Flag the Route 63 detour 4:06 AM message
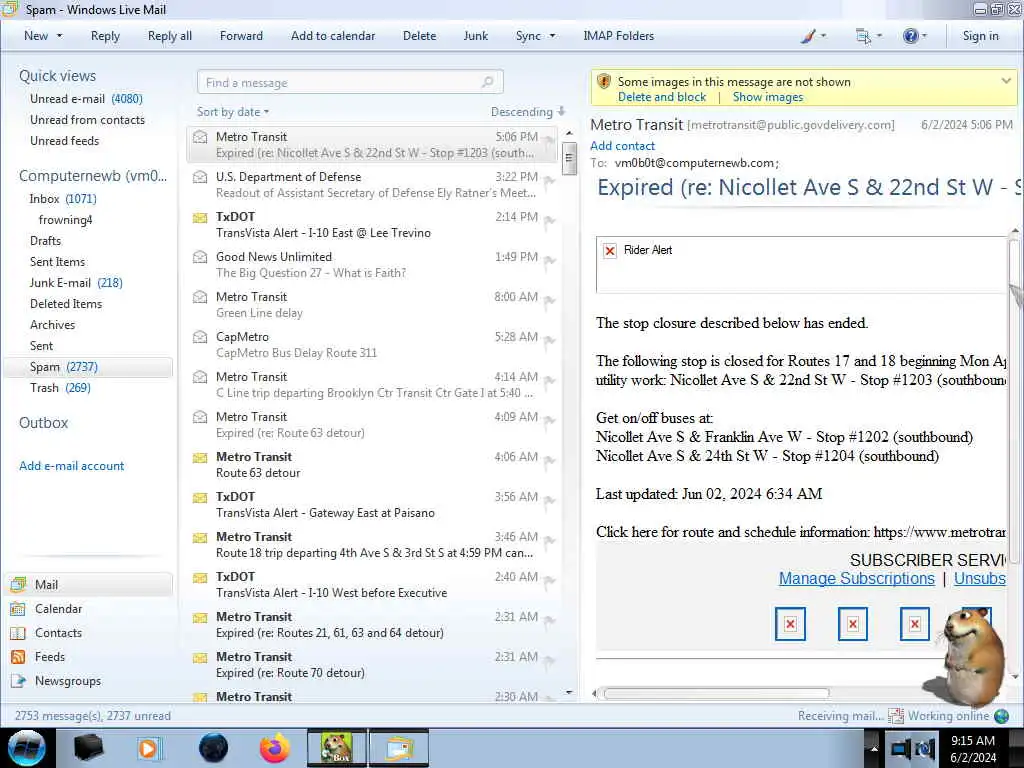1024x768 pixels. click(x=549, y=461)
